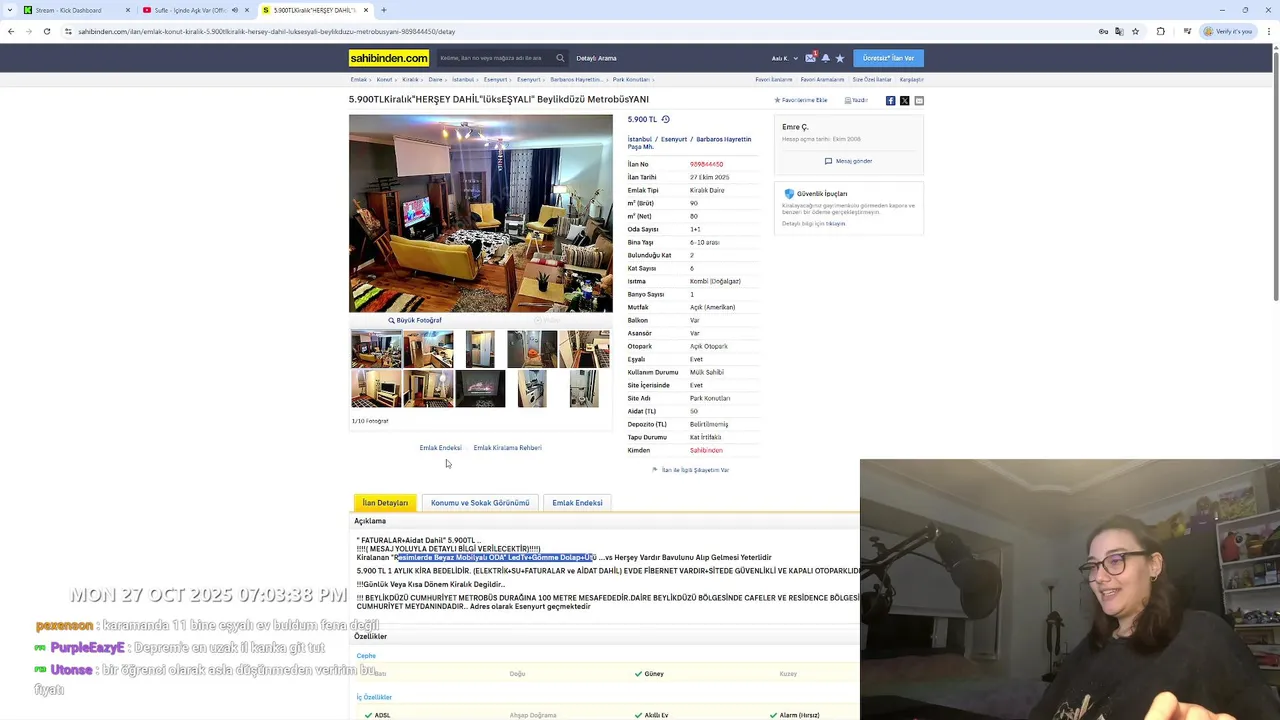The width and height of the screenshot is (1280, 720).
Task: Open the Size Özel İlanlar link
Action: click(x=872, y=80)
